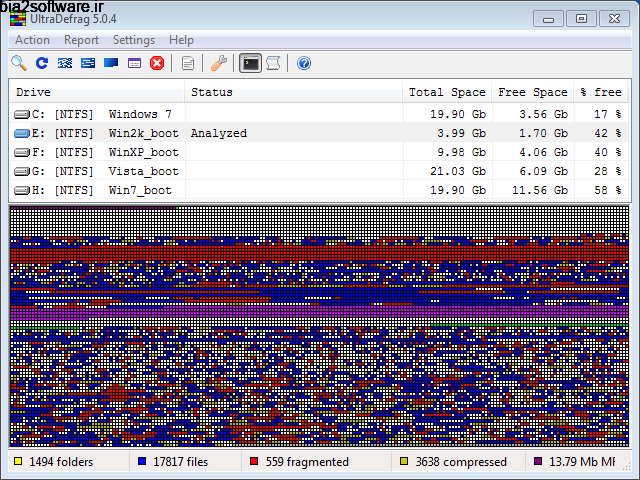Click the yellow folders legend swatch
Viewport: 640px width, 480px height.
pos(18,462)
